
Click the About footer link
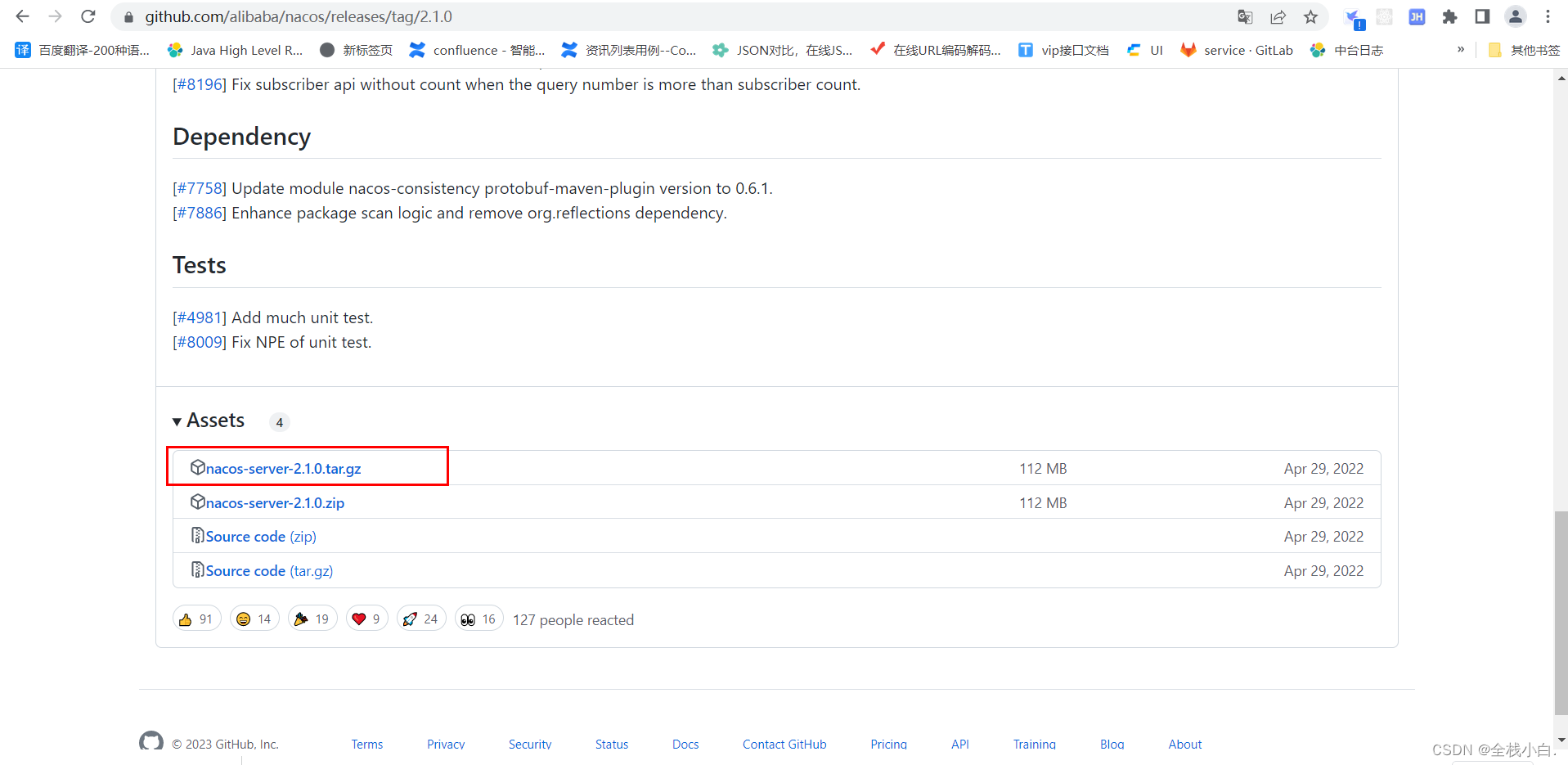pos(1185,744)
